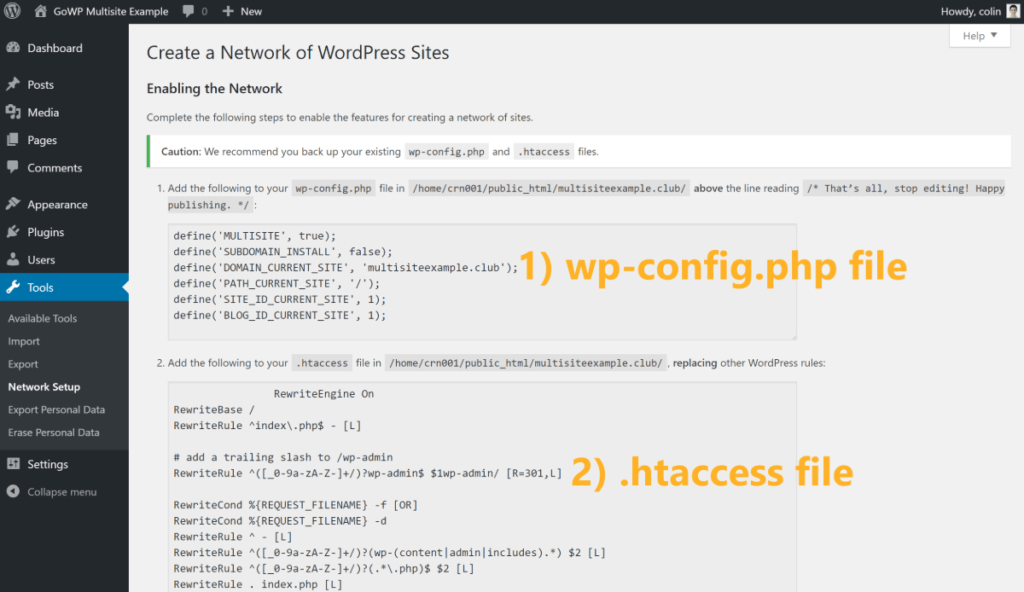This screenshot has height=592, width=1024.
Task: Open the comments bubble icon in the admin bar
Action: pyautogui.click(x=188, y=11)
